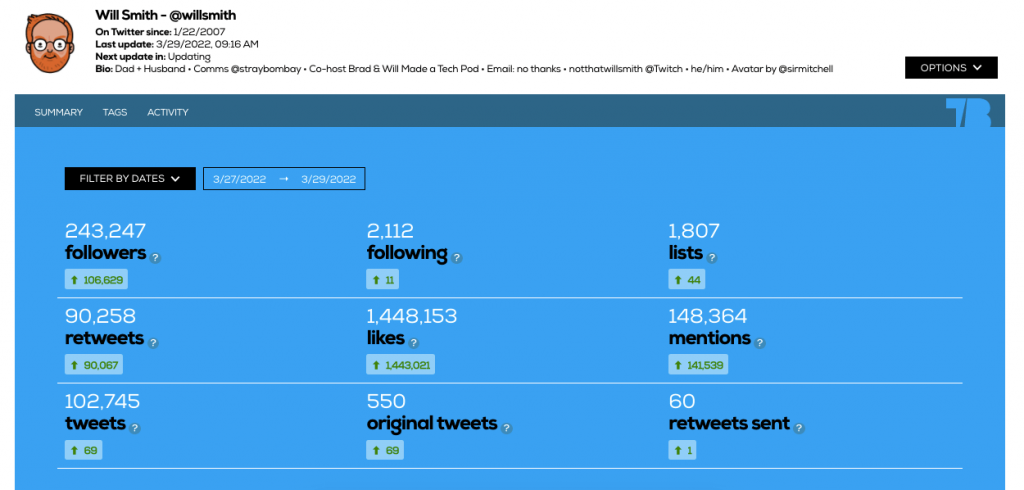Click the 2,112 following count
Screen dimensions: 1024x490
tap(390, 231)
